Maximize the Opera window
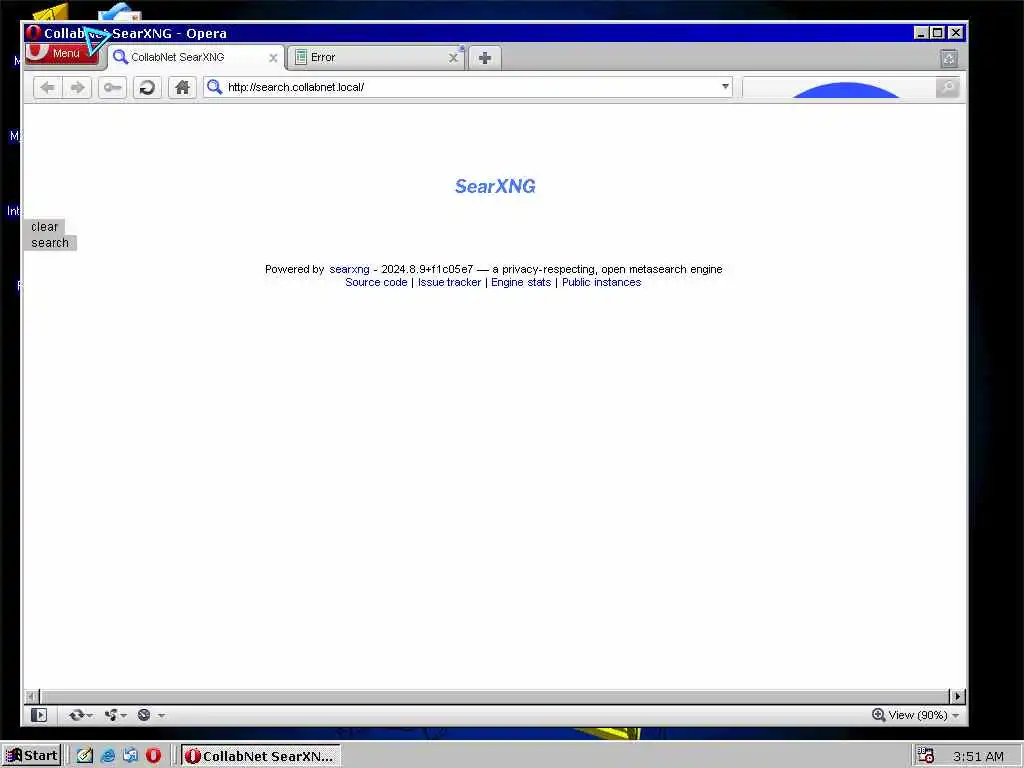1024x768 pixels. tap(938, 33)
